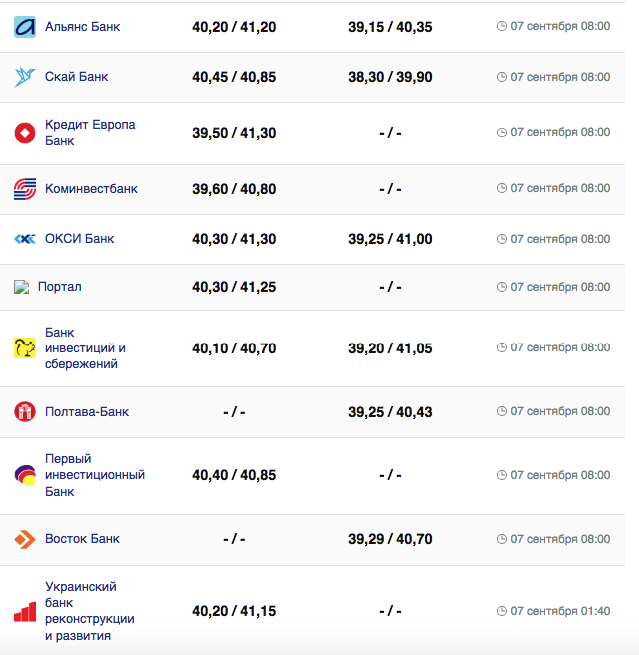Image resolution: width=639 pixels, height=655 pixels.
Task: Click the Скай Банк bird logo
Action: coord(25,77)
